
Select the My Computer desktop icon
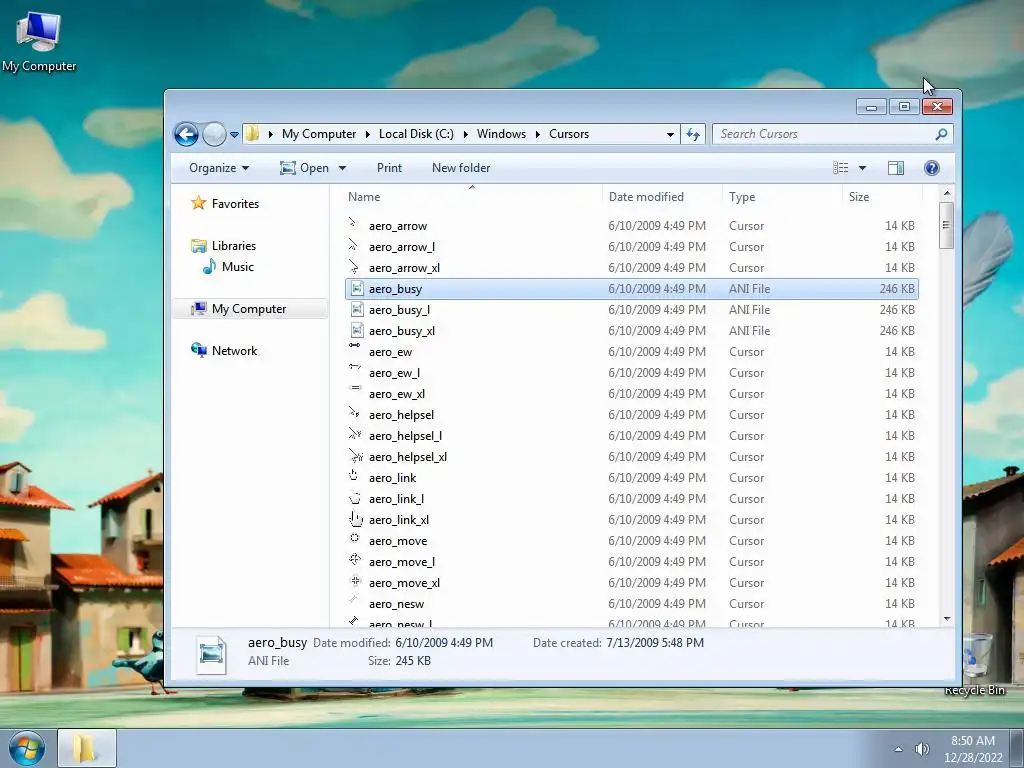pyautogui.click(x=39, y=40)
